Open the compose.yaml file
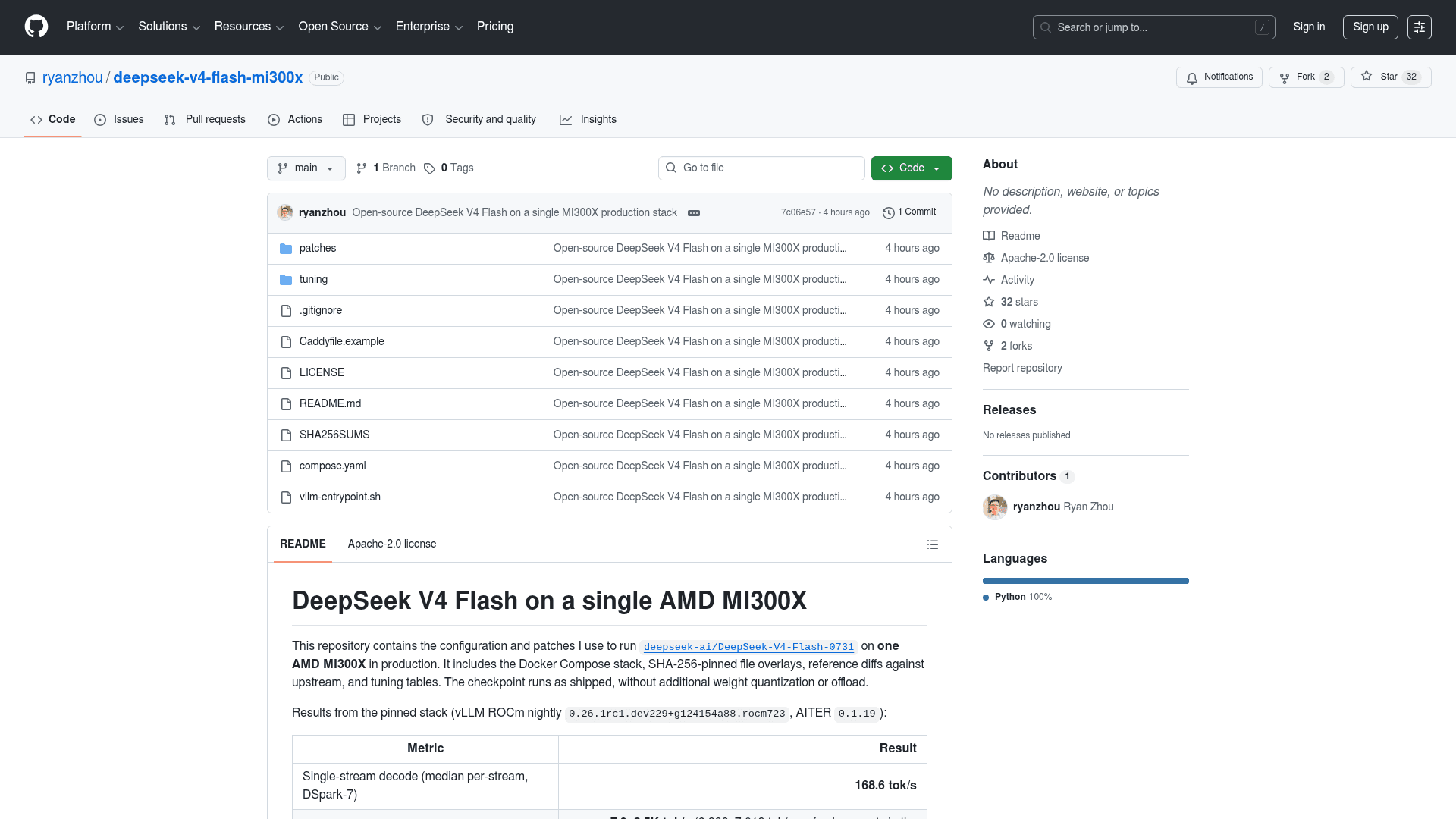 point(332,466)
